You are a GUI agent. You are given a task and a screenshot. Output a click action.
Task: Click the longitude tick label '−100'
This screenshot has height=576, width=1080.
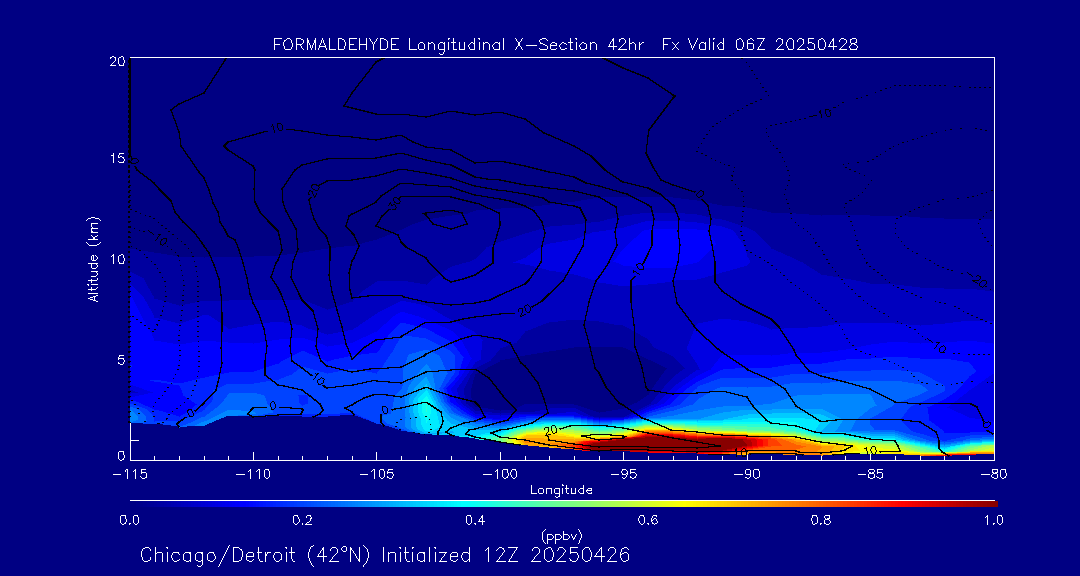point(500,475)
